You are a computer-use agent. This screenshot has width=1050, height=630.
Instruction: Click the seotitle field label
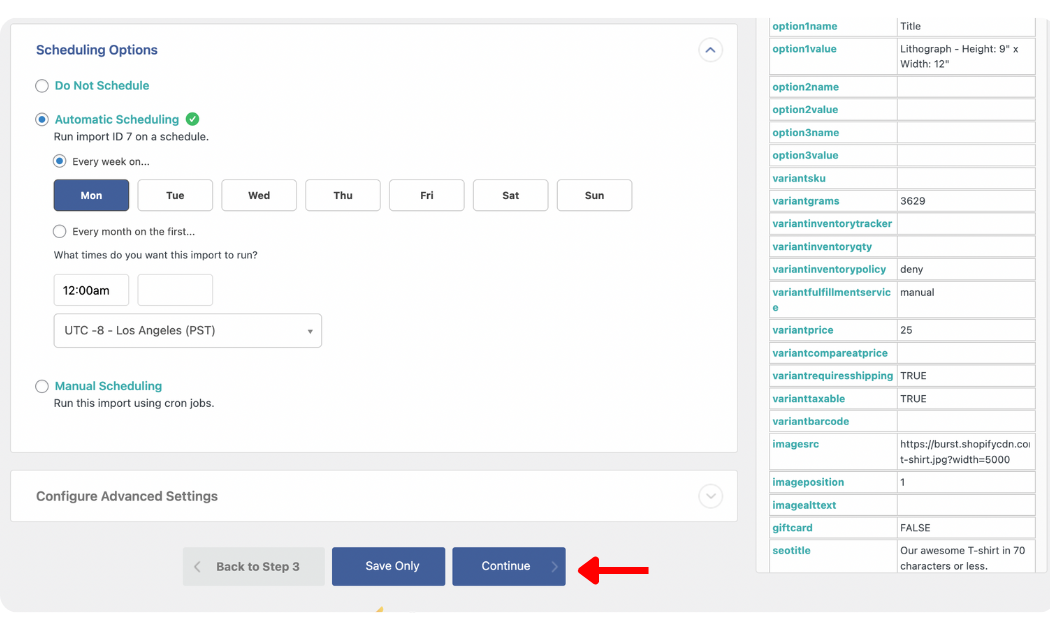[x=791, y=550]
